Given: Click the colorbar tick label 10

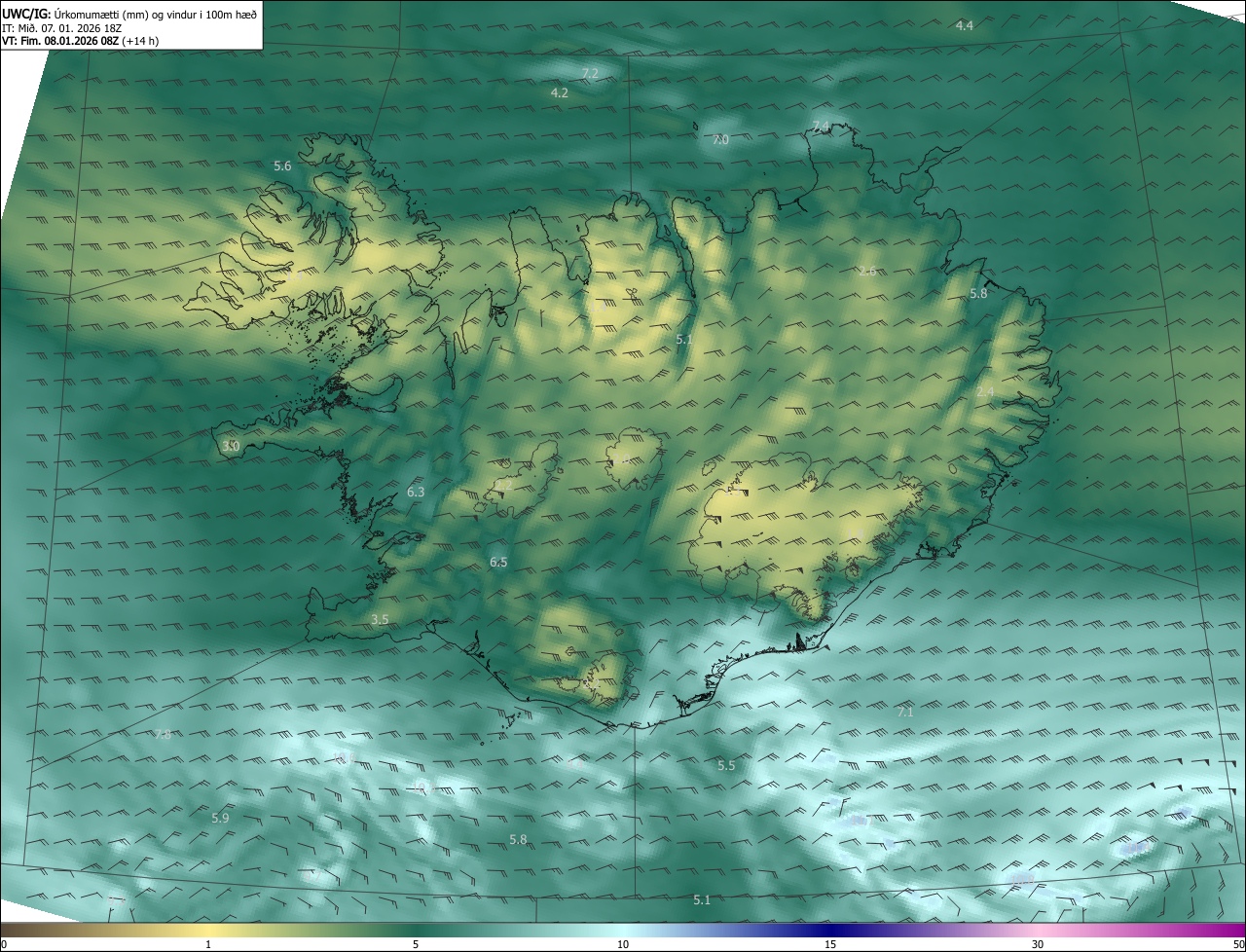Looking at the screenshot, I should point(623,944).
